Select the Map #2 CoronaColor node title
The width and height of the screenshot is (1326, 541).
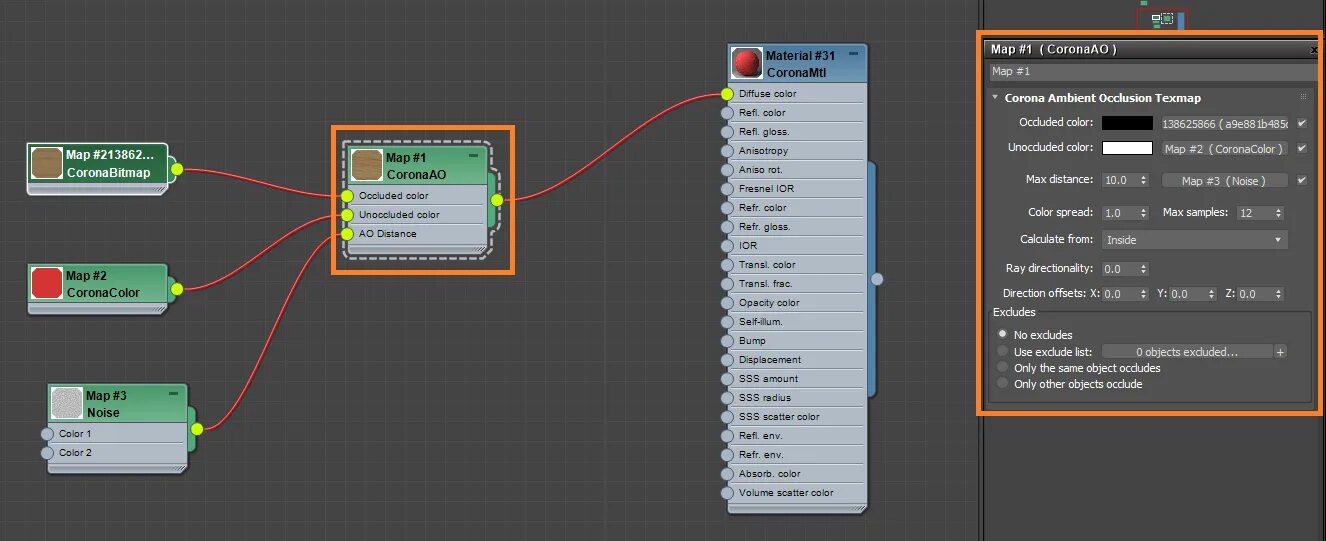tap(103, 284)
